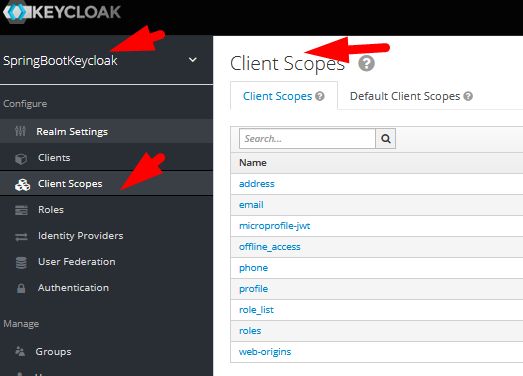The height and width of the screenshot is (376, 523).
Task: Click help icon on Default Client Scopes tab
Action: [x=468, y=96]
